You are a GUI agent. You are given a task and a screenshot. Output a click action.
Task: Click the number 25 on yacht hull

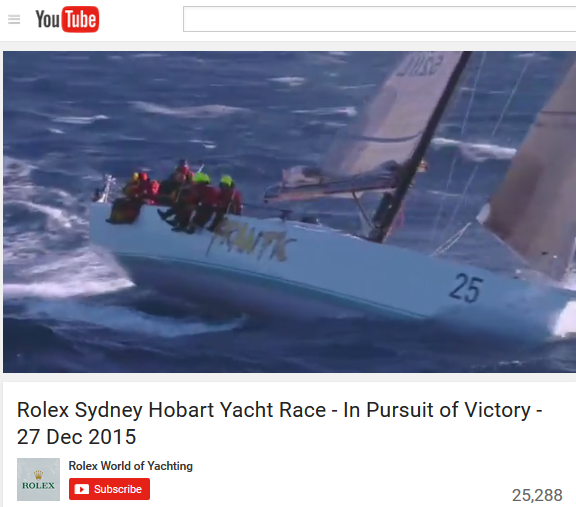pos(467,288)
